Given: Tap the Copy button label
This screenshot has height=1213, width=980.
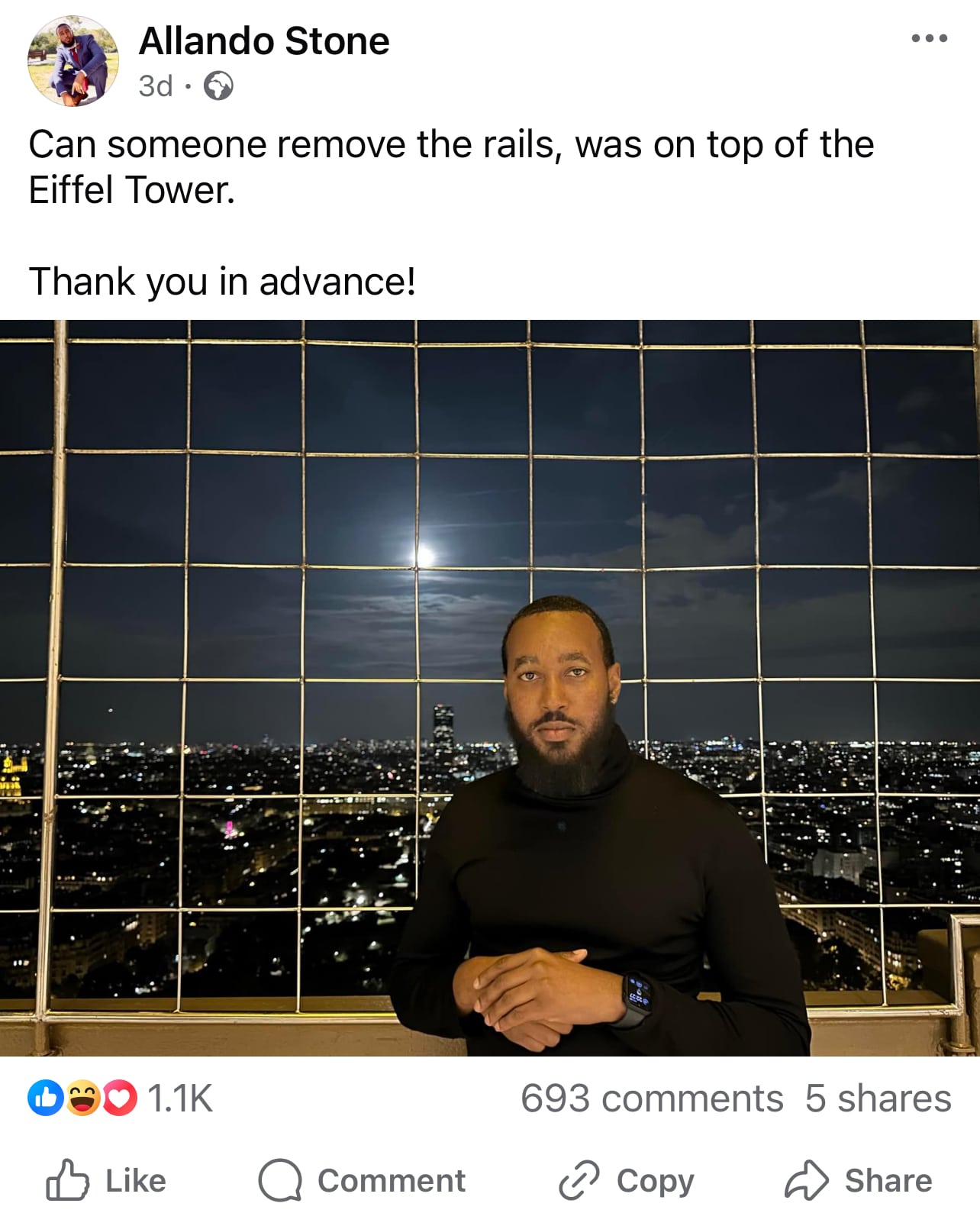Looking at the screenshot, I should [x=655, y=1182].
